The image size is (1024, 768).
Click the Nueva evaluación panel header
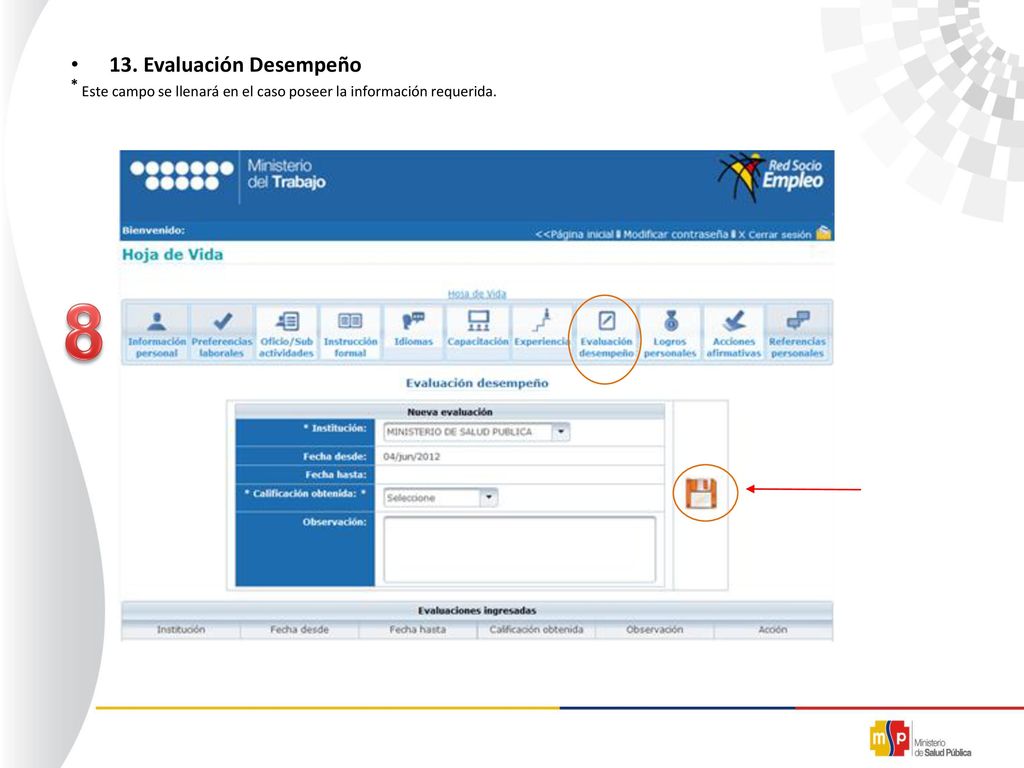pos(449,412)
